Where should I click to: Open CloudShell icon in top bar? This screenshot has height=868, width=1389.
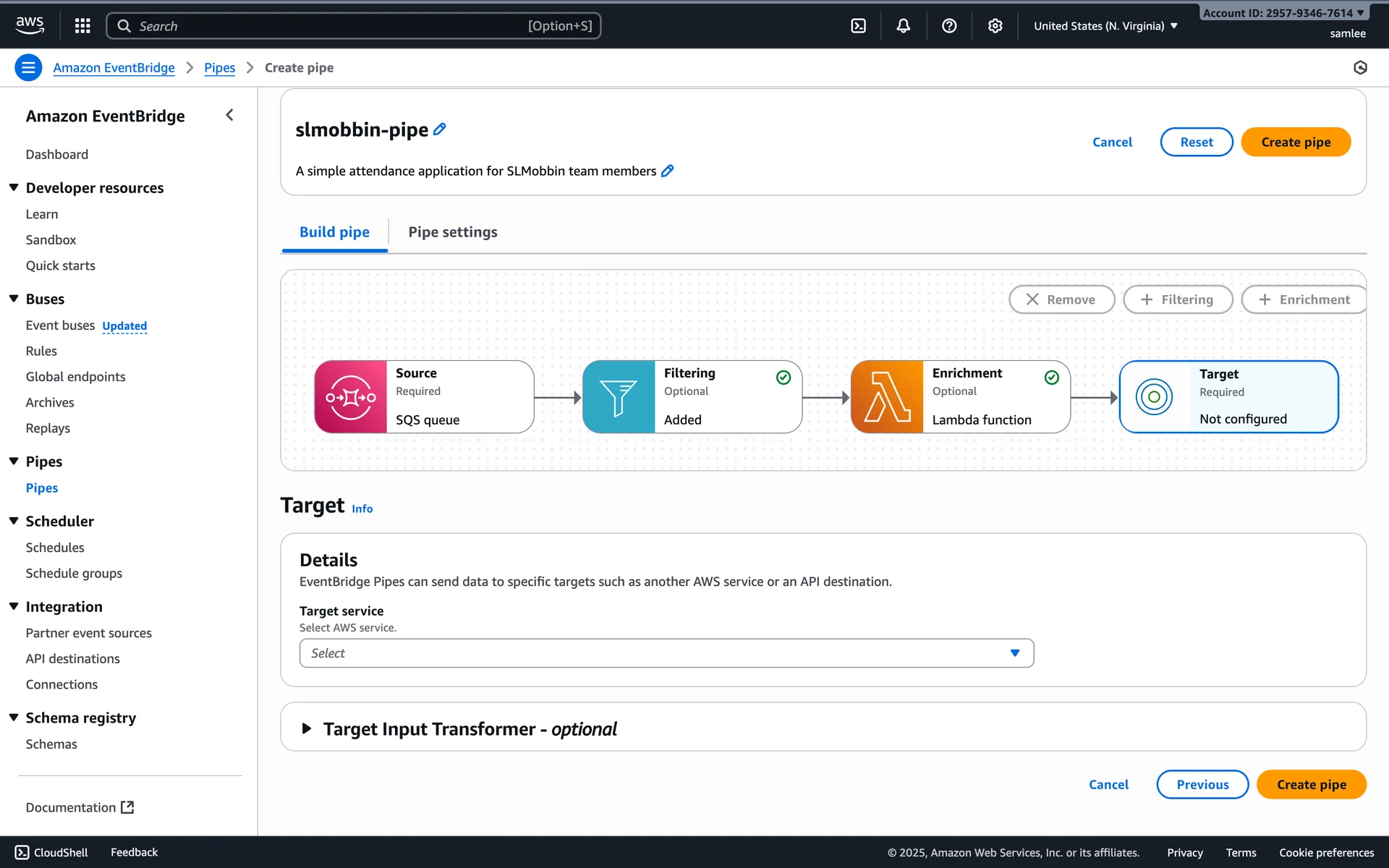click(858, 26)
